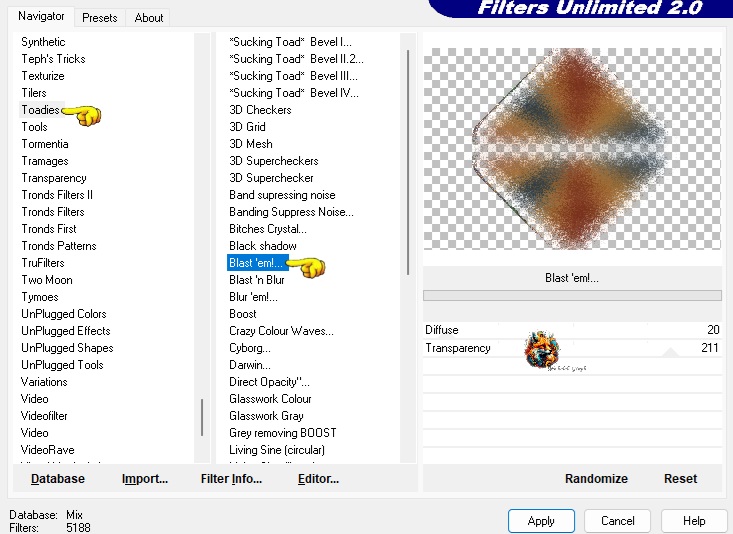733x534 pixels.
Task: Click the Apply button
Action: coord(541,521)
